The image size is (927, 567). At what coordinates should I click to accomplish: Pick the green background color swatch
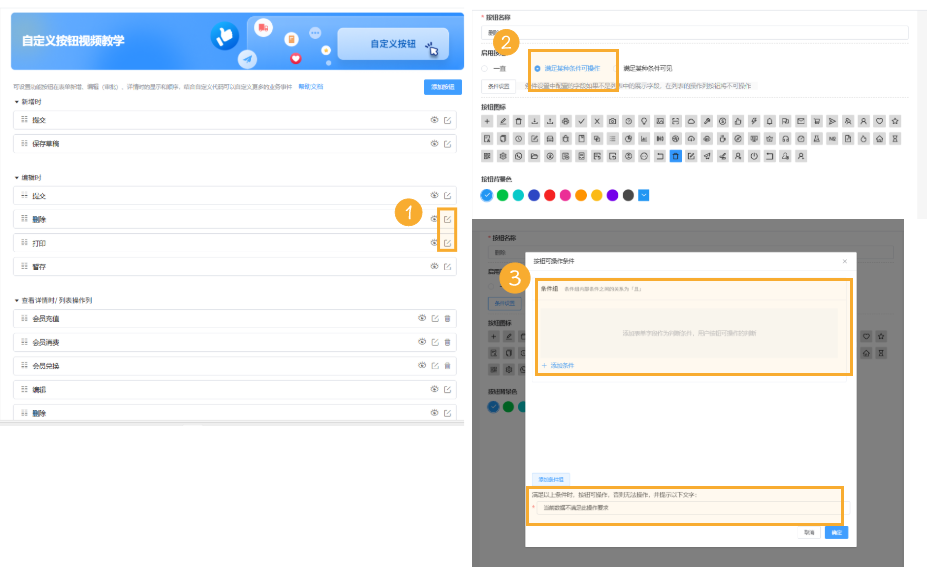tap(503, 195)
